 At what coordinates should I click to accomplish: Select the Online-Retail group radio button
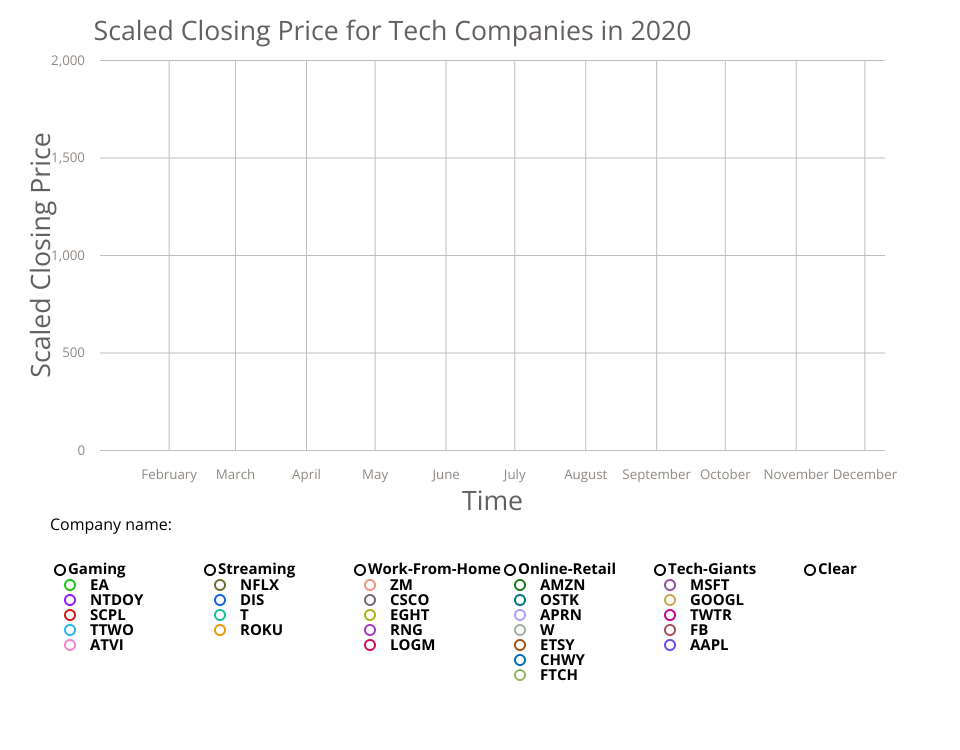pyautogui.click(x=510, y=570)
